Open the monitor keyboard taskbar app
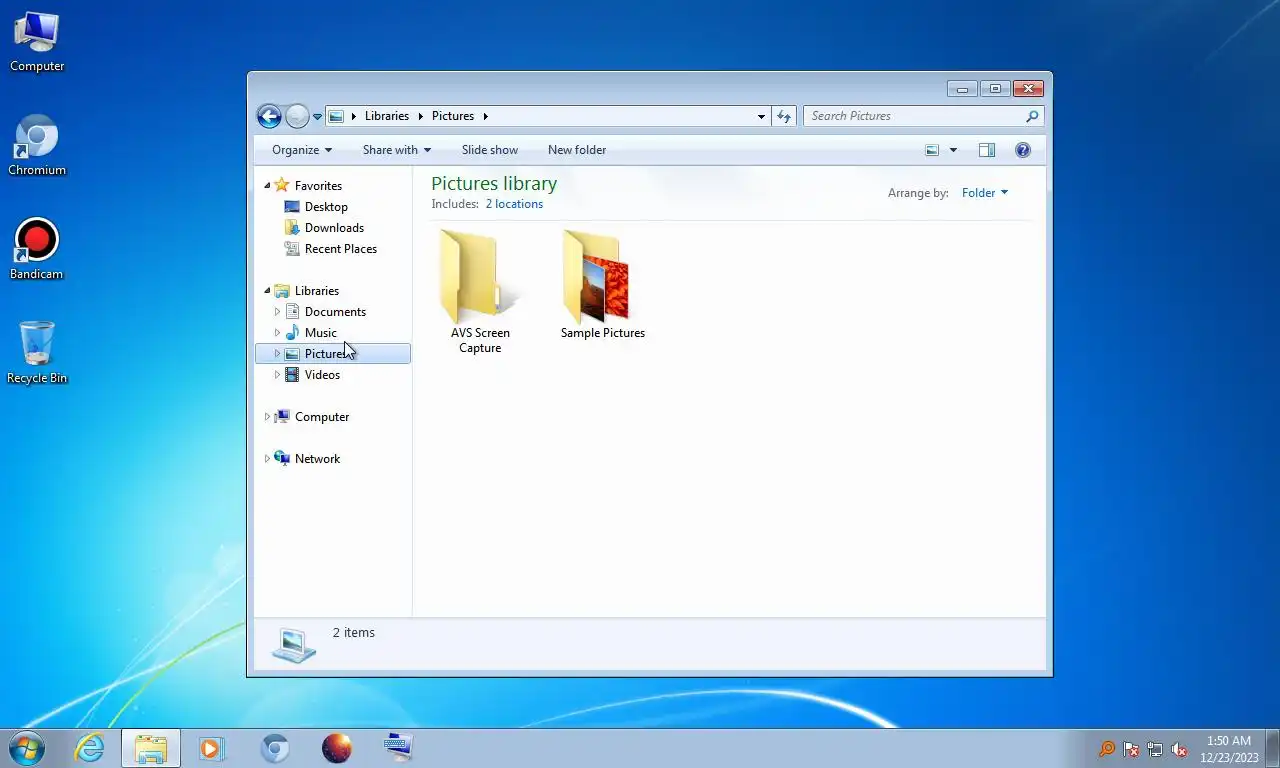Screen dimensions: 1280x768 (x=399, y=748)
